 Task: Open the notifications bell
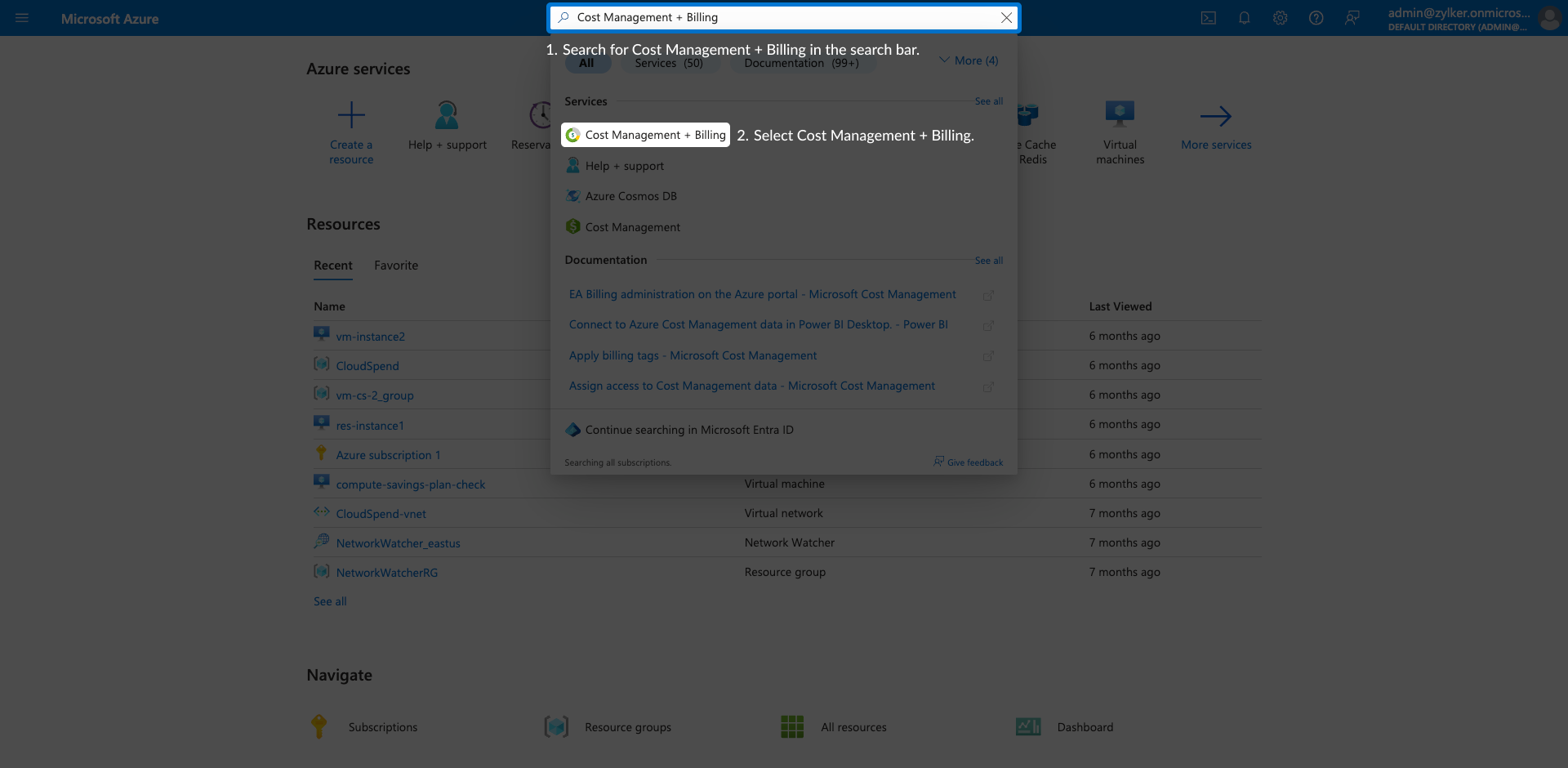[x=1245, y=18]
